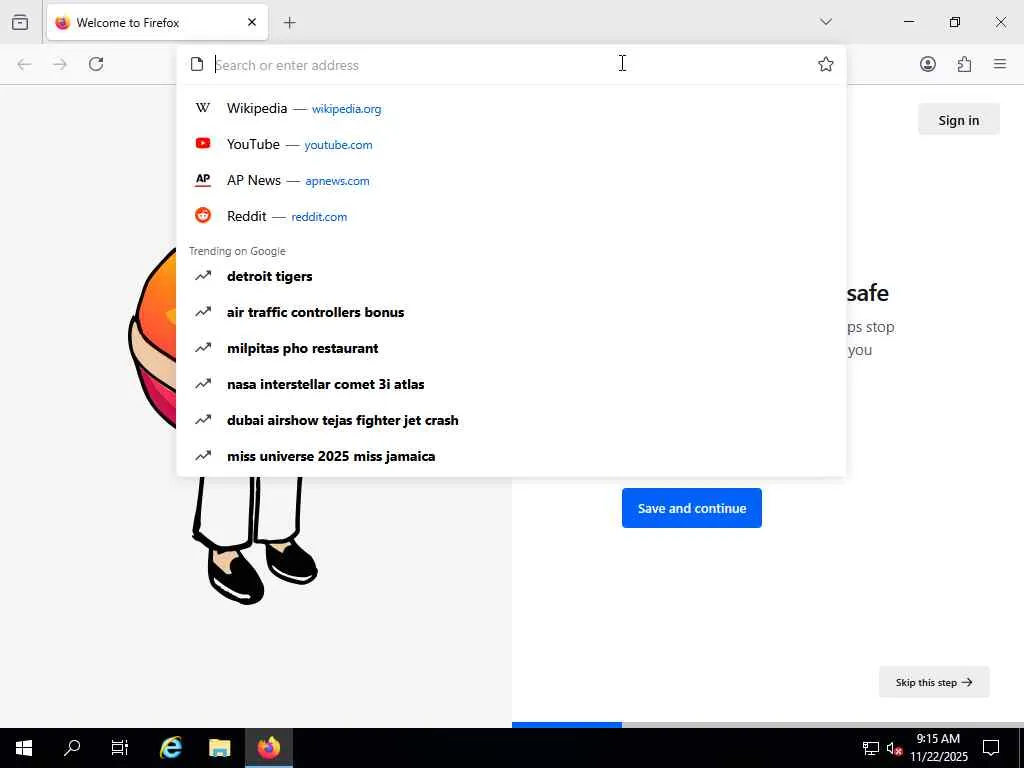Bookmark this page with the star icon
This screenshot has height=768, width=1024.
tap(825, 64)
